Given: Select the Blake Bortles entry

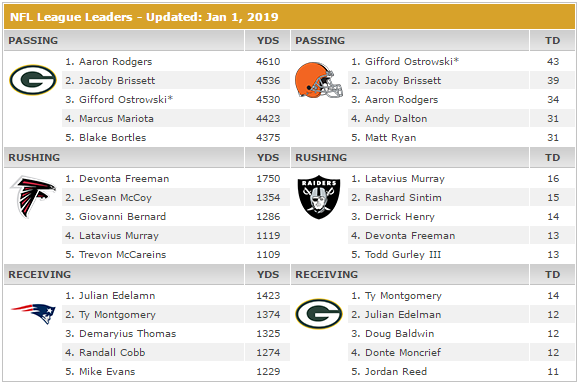Looking at the screenshot, I should point(112,138).
